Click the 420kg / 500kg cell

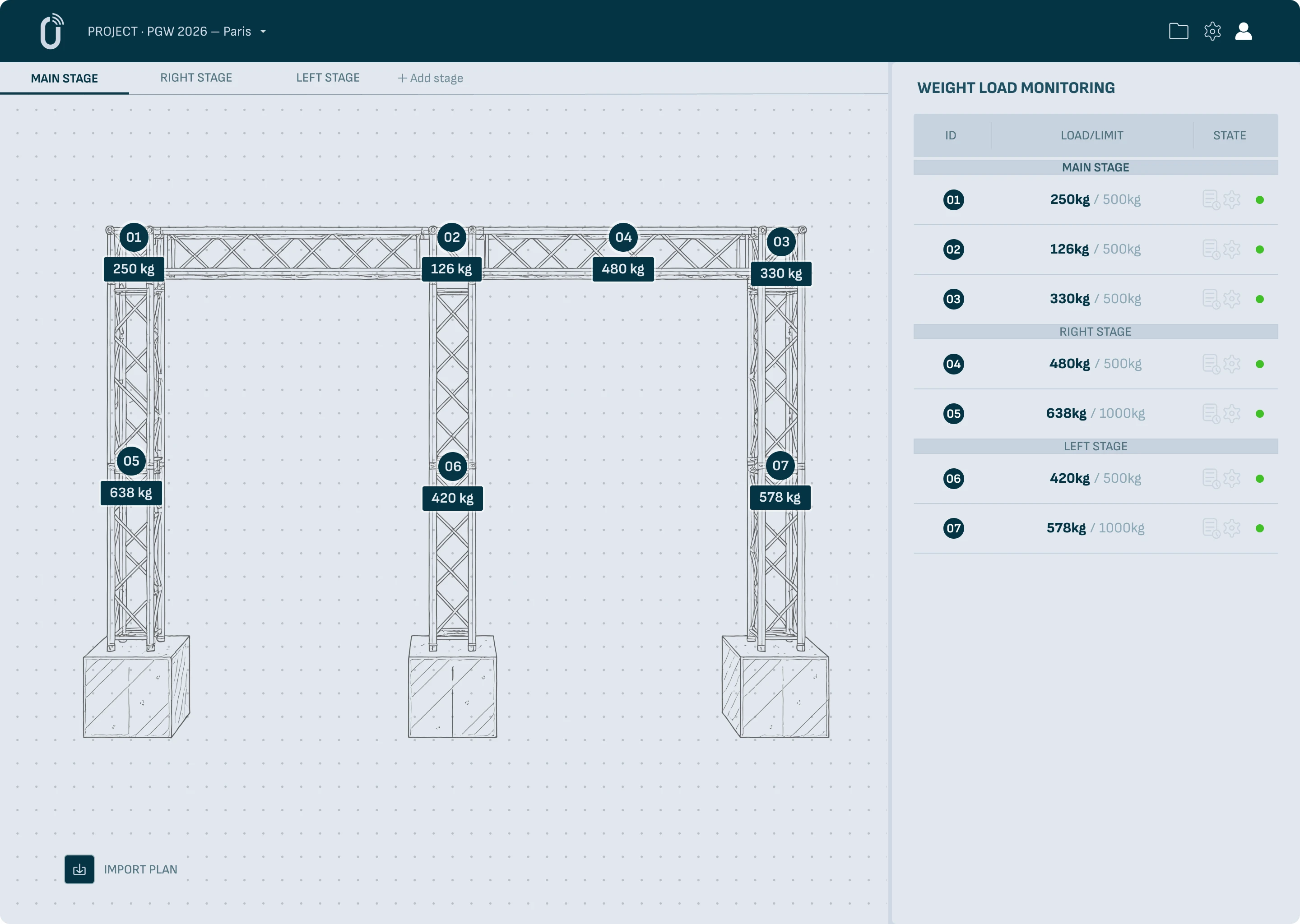1095,479
